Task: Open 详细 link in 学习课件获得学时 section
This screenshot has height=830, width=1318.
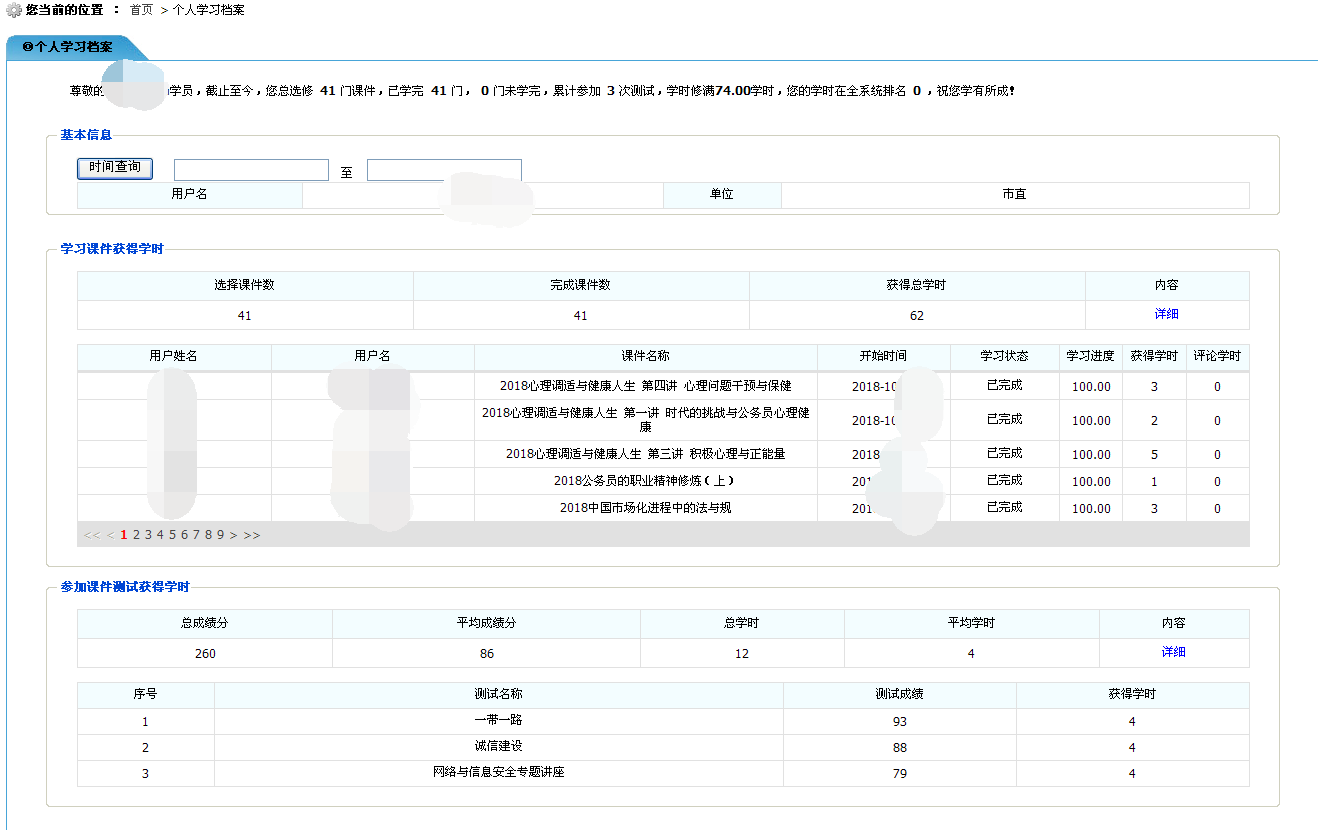Action: click(1166, 314)
